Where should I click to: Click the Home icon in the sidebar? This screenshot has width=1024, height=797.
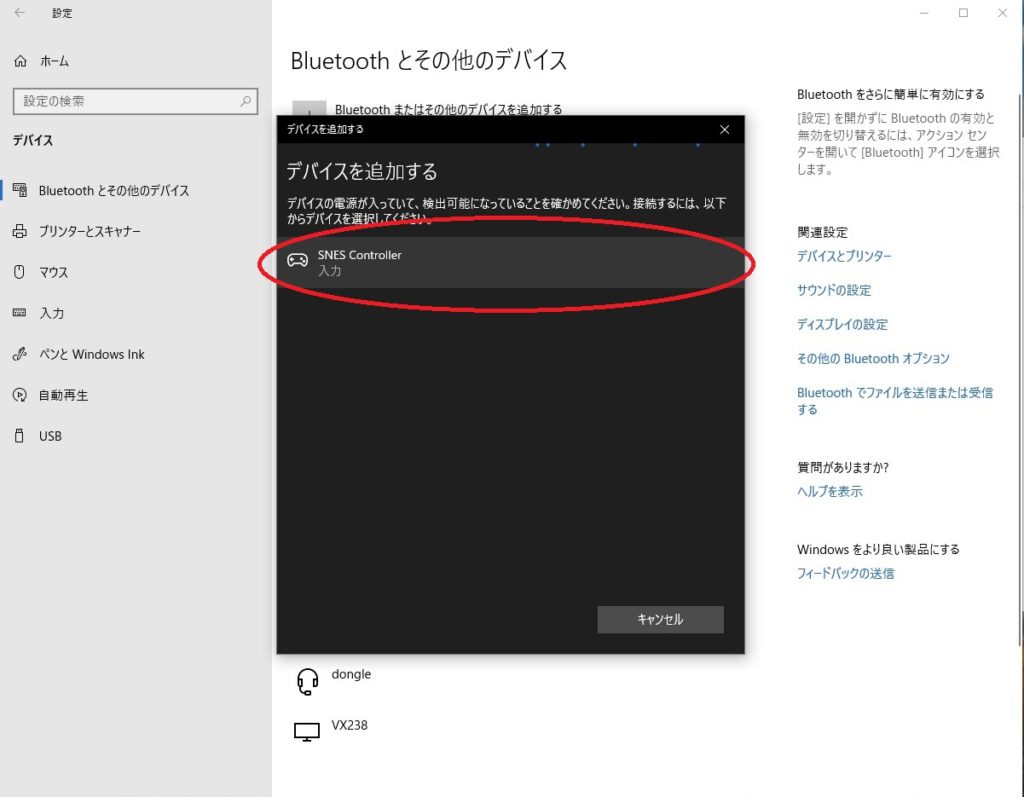point(20,61)
